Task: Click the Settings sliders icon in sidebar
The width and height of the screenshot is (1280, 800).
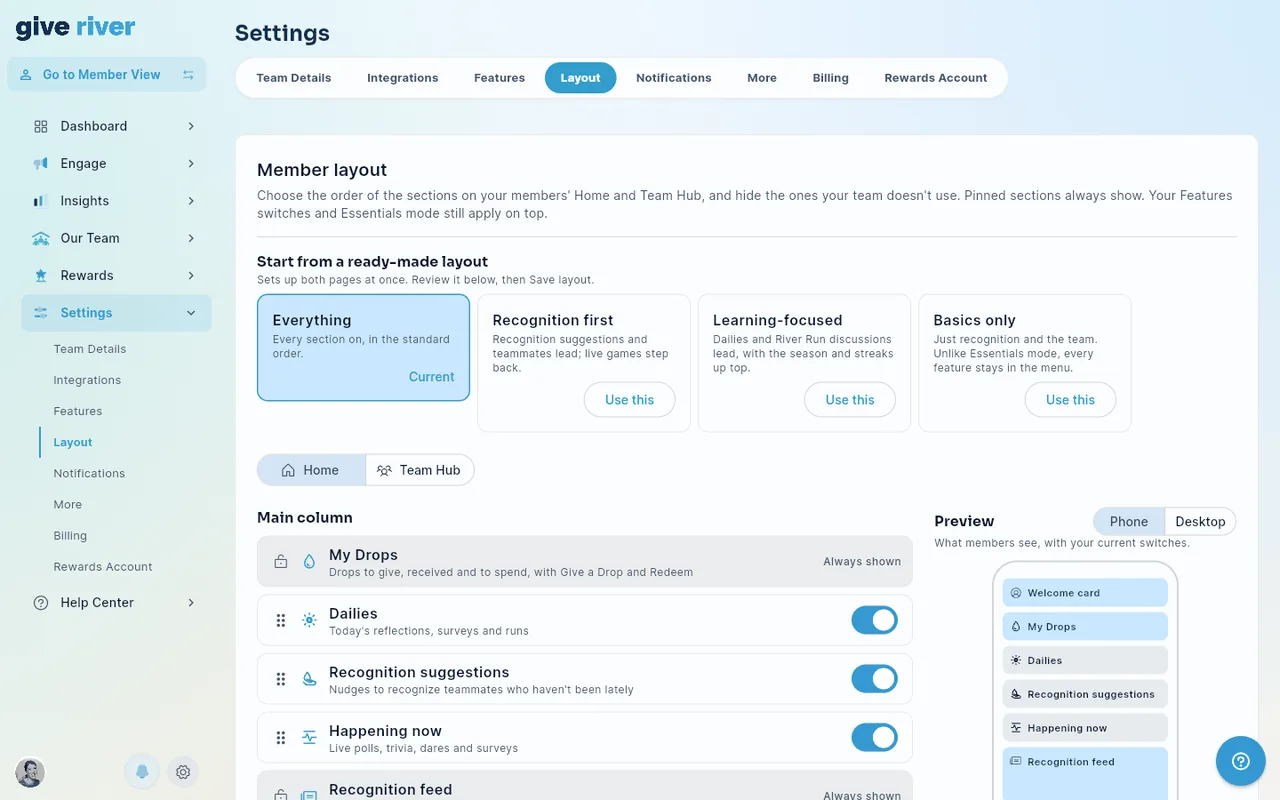Action: (x=41, y=313)
